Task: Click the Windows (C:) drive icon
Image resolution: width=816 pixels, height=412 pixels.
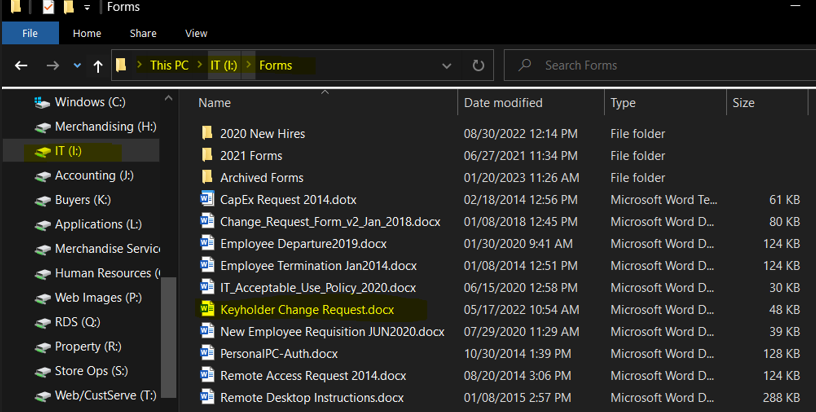Action: click(x=42, y=102)
